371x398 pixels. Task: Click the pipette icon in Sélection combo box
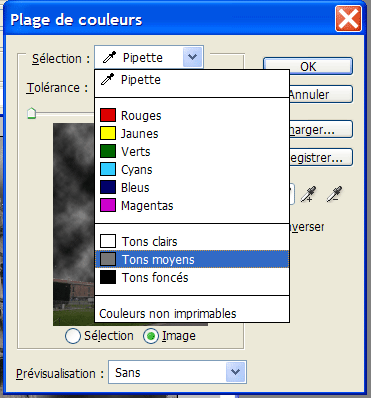coord(109,57)
